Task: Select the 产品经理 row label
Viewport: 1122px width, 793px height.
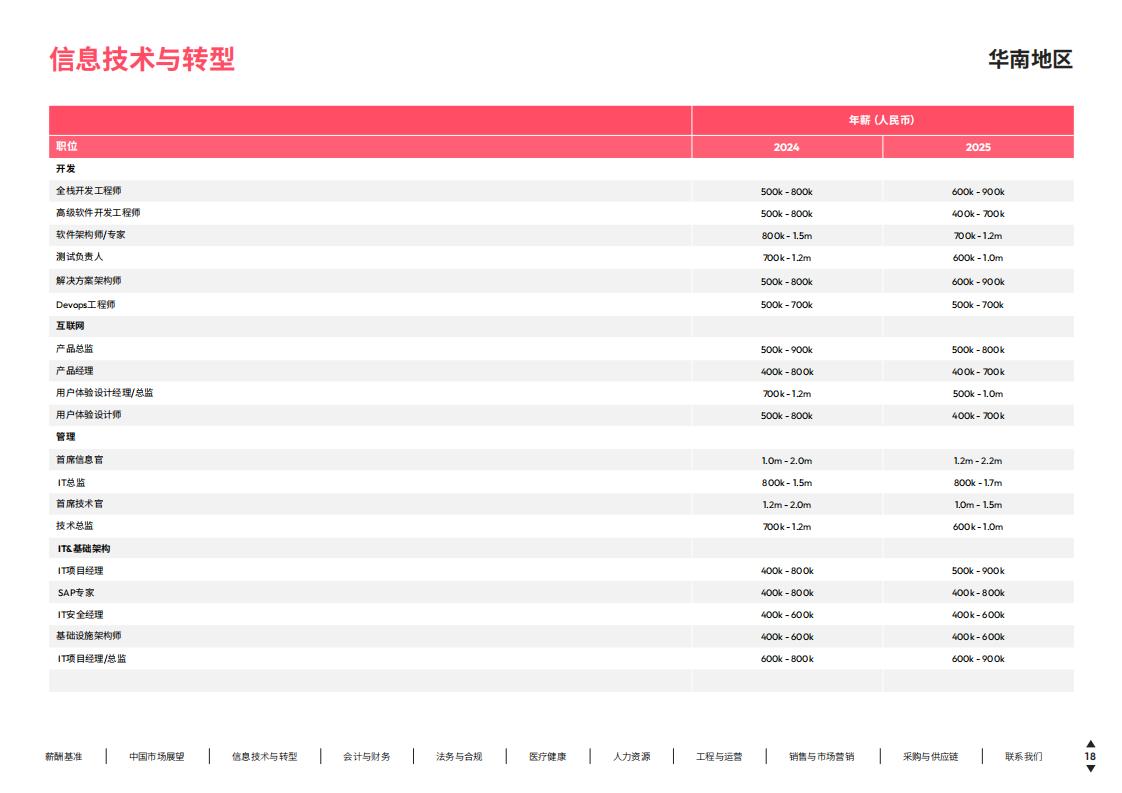Action: (x=74, y=371)
